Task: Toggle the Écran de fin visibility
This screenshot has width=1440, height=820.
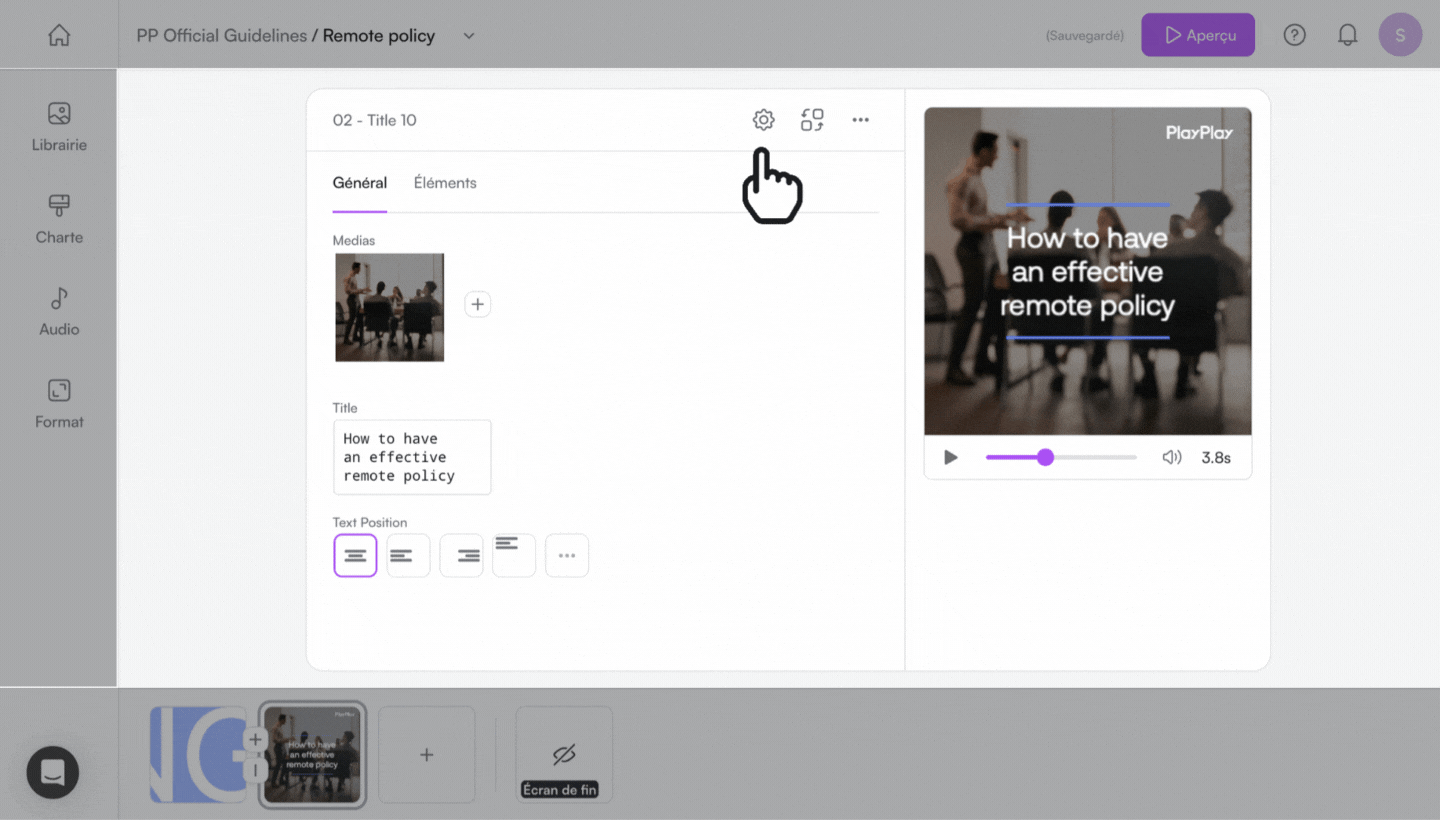Action: click(x=564, y=755)
